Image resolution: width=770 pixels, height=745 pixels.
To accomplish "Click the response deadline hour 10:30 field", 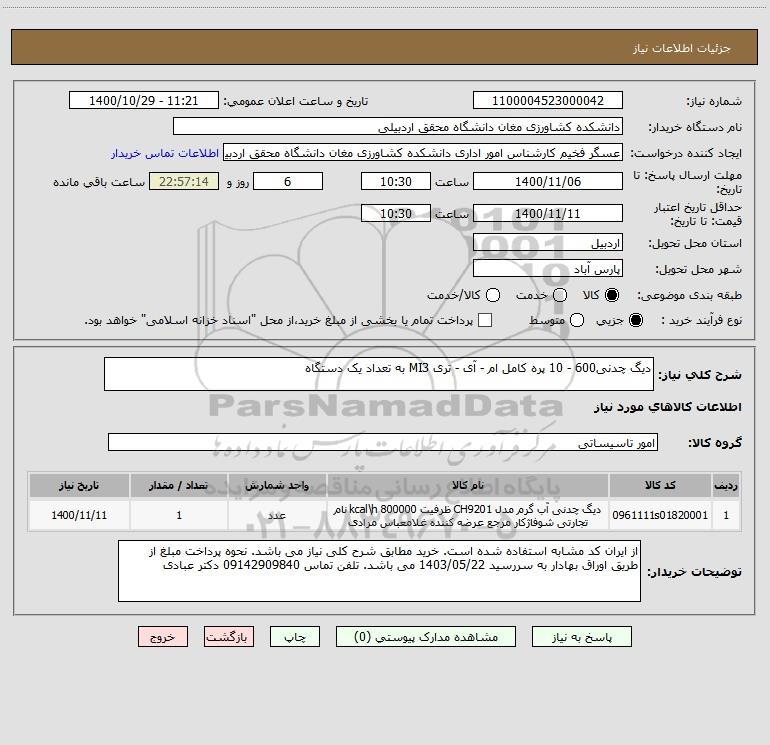I will pyautogui.click(x=396, y=181).
